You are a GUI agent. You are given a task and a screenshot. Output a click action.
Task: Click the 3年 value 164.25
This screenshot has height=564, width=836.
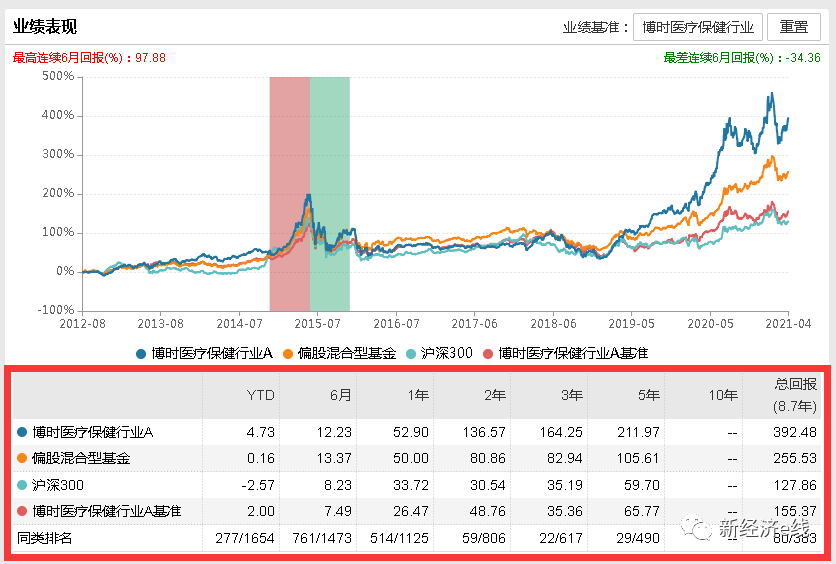pos(561,432)
